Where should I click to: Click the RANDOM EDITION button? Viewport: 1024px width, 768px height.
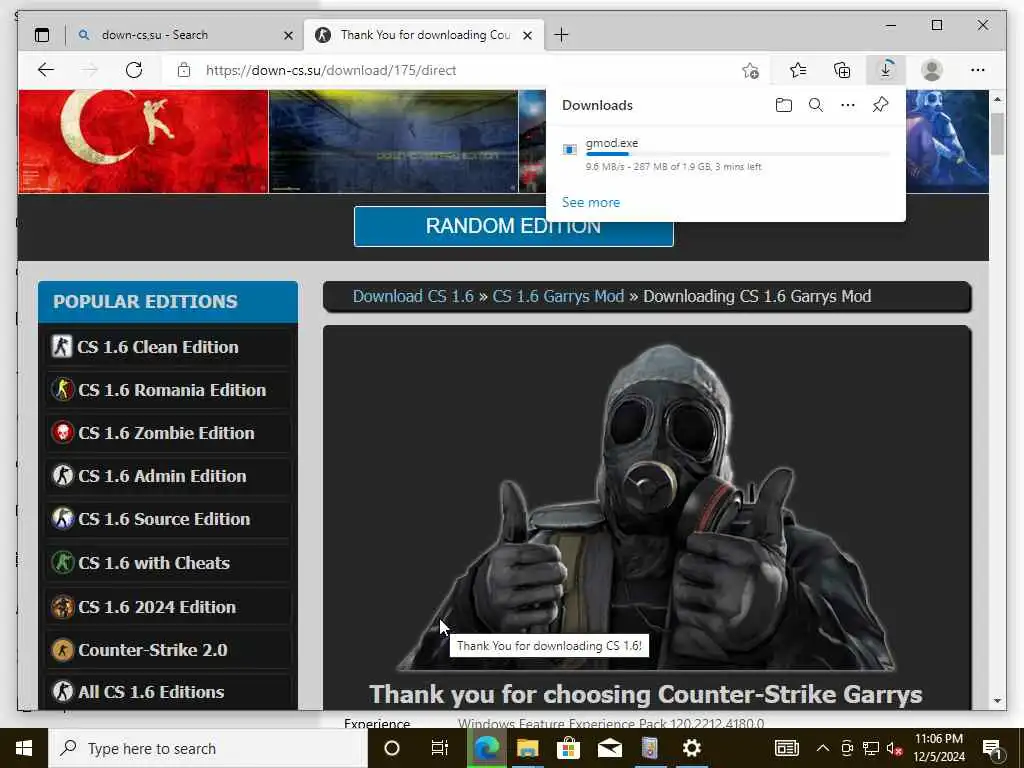[x=513, y=227]
